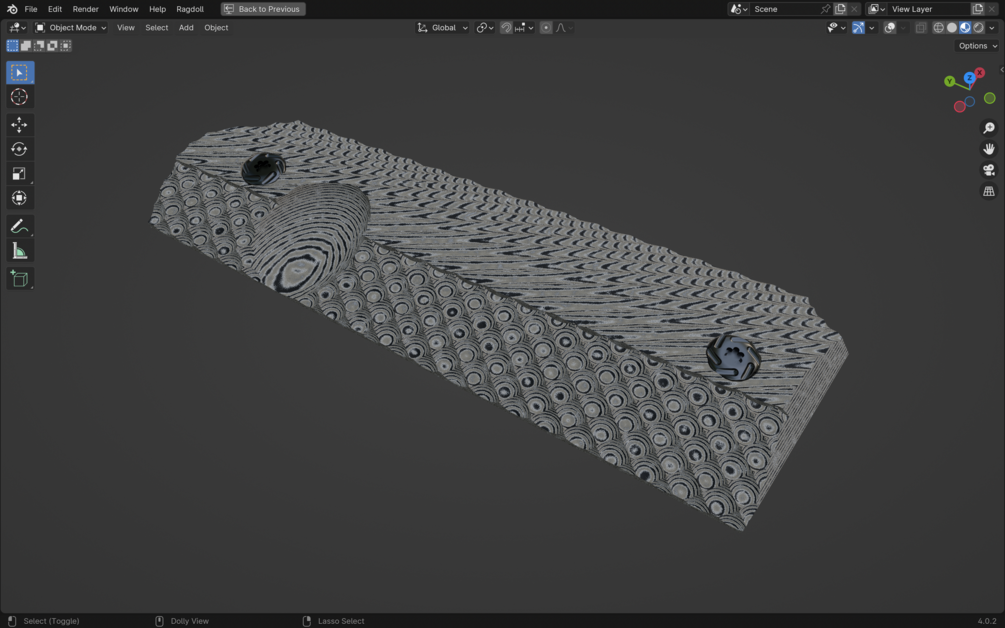Click the Pan hand viewport icon
Screen dimensions: 1005x628
(989, 149)
